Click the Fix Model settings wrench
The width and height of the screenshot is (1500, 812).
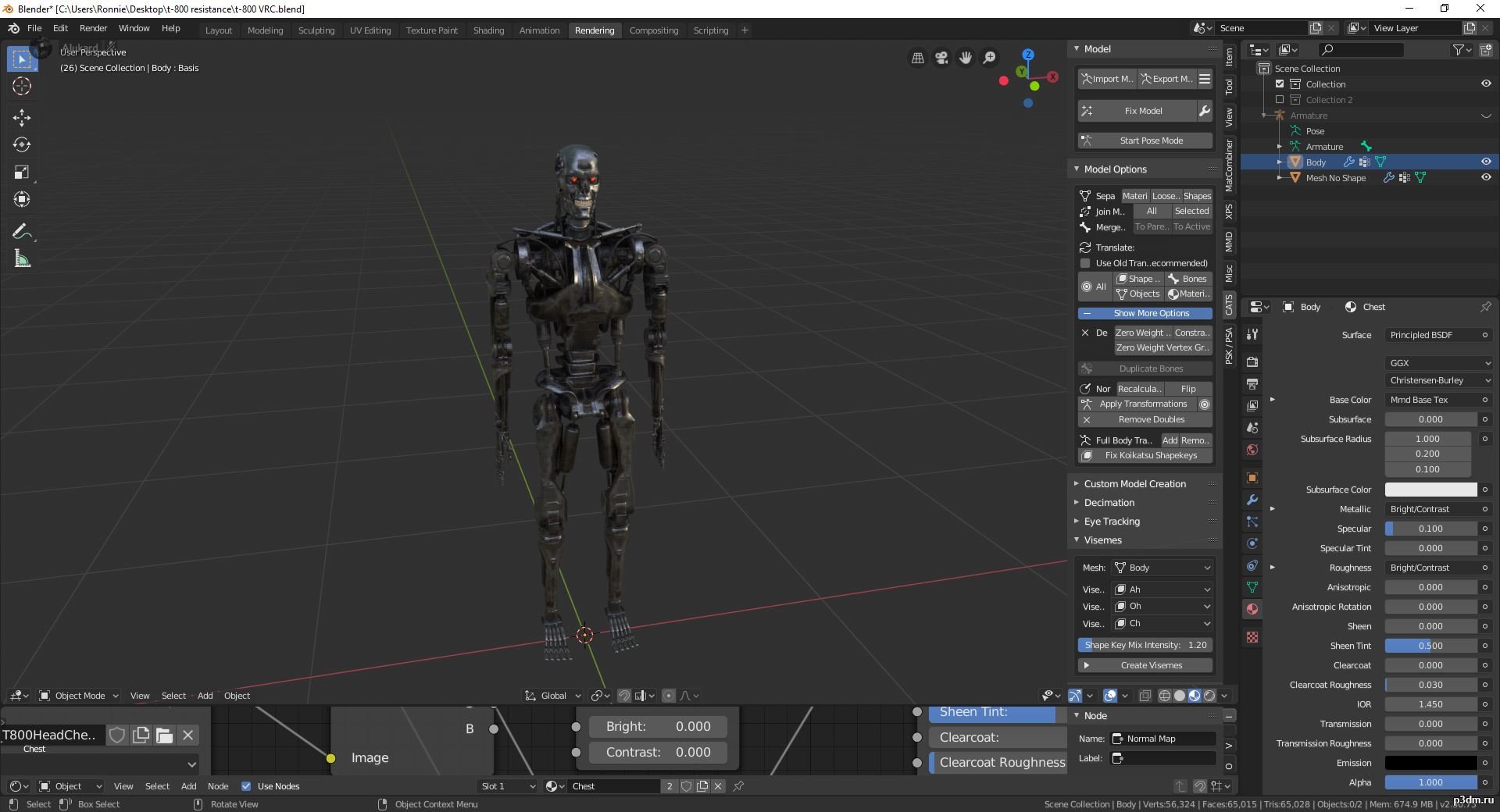pyautogui.click(x=1205, y=111)
